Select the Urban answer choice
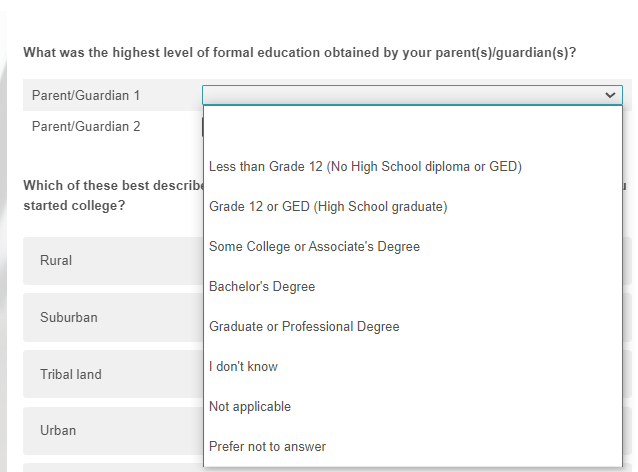The width and height of the screenshot is (638, 472). pyautogui.click(x=58, y=430)
